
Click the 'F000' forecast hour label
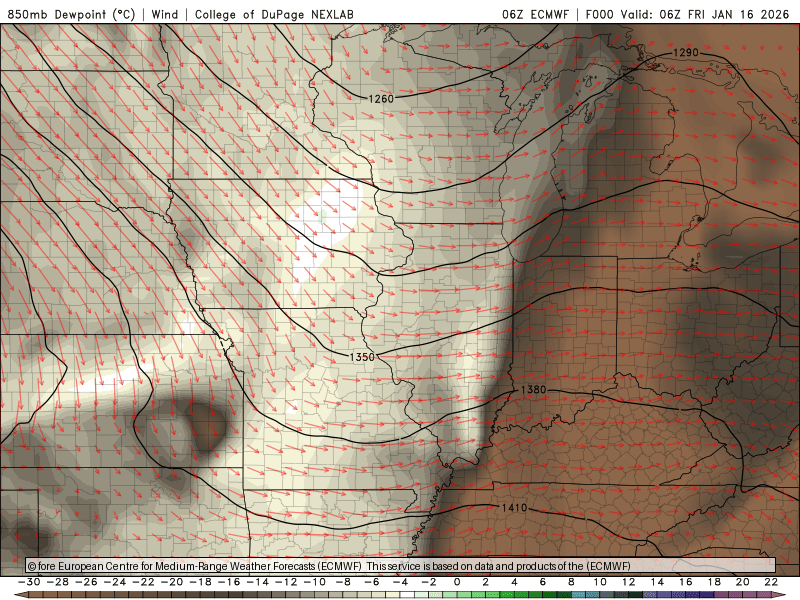[x=599, y=14]
